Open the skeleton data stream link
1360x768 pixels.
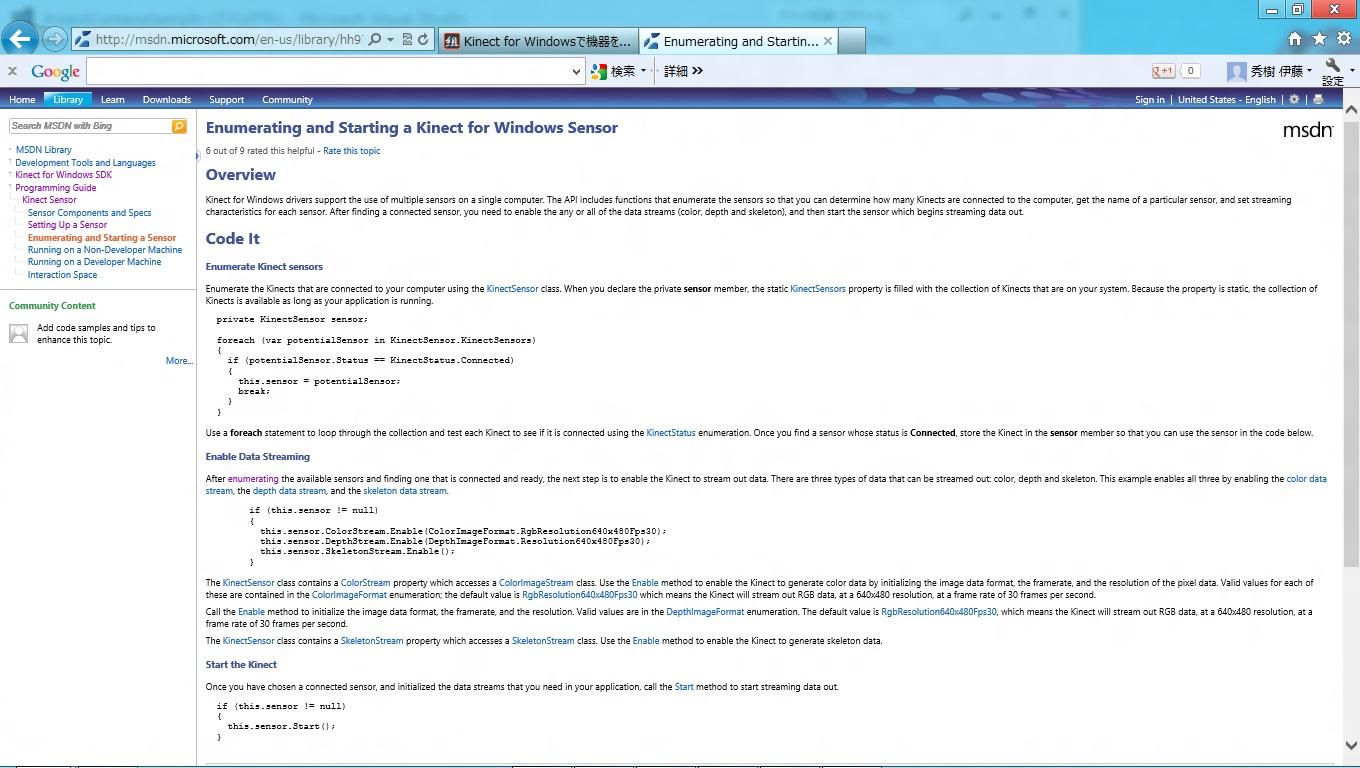coord(405,491)
